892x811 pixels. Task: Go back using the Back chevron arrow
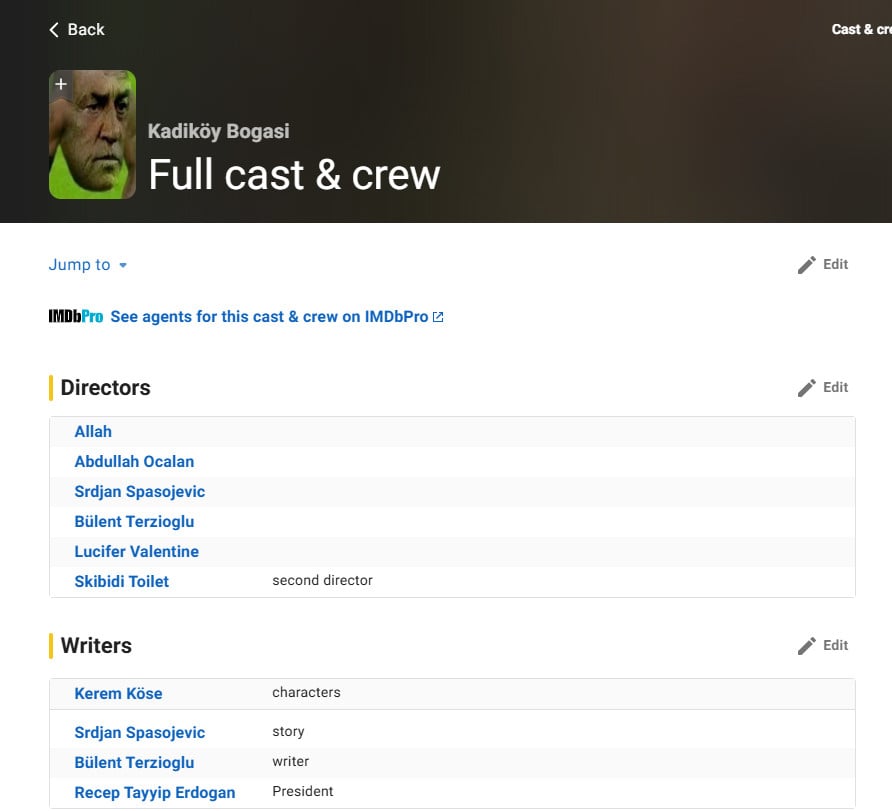pos(54,30)
